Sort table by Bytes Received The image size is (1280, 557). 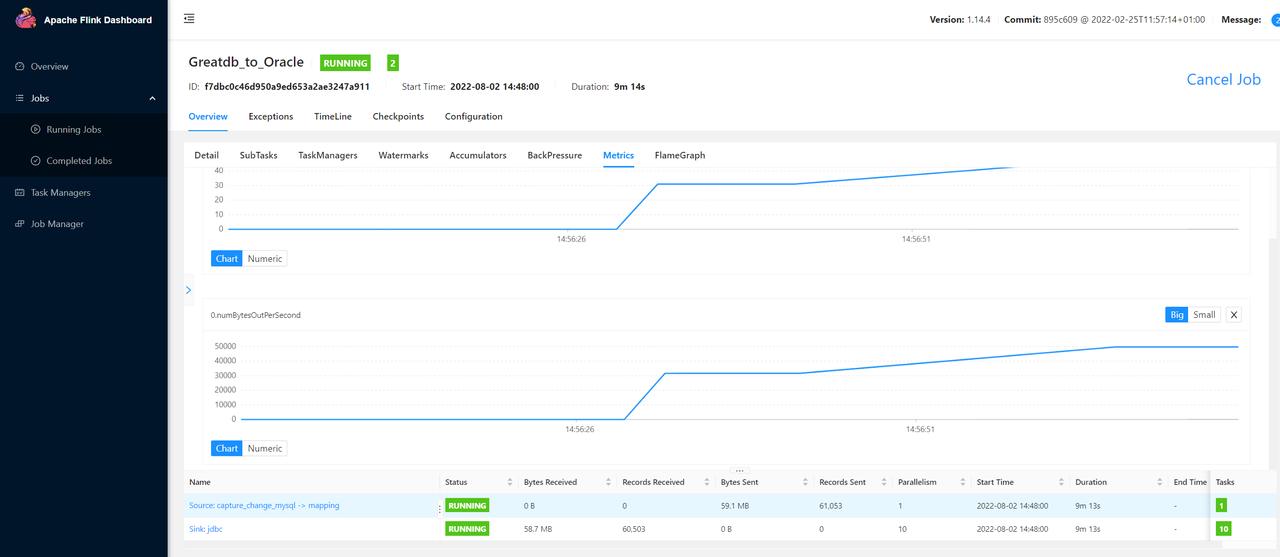[x=608, y=482]
